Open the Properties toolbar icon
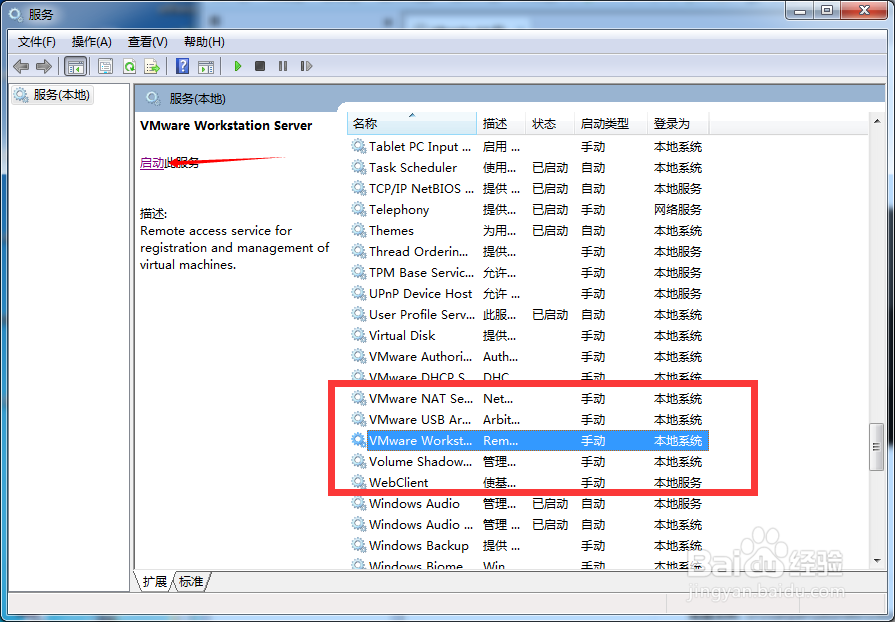The width and height of the screenshot is (895, 622). [x=105, y=66]
